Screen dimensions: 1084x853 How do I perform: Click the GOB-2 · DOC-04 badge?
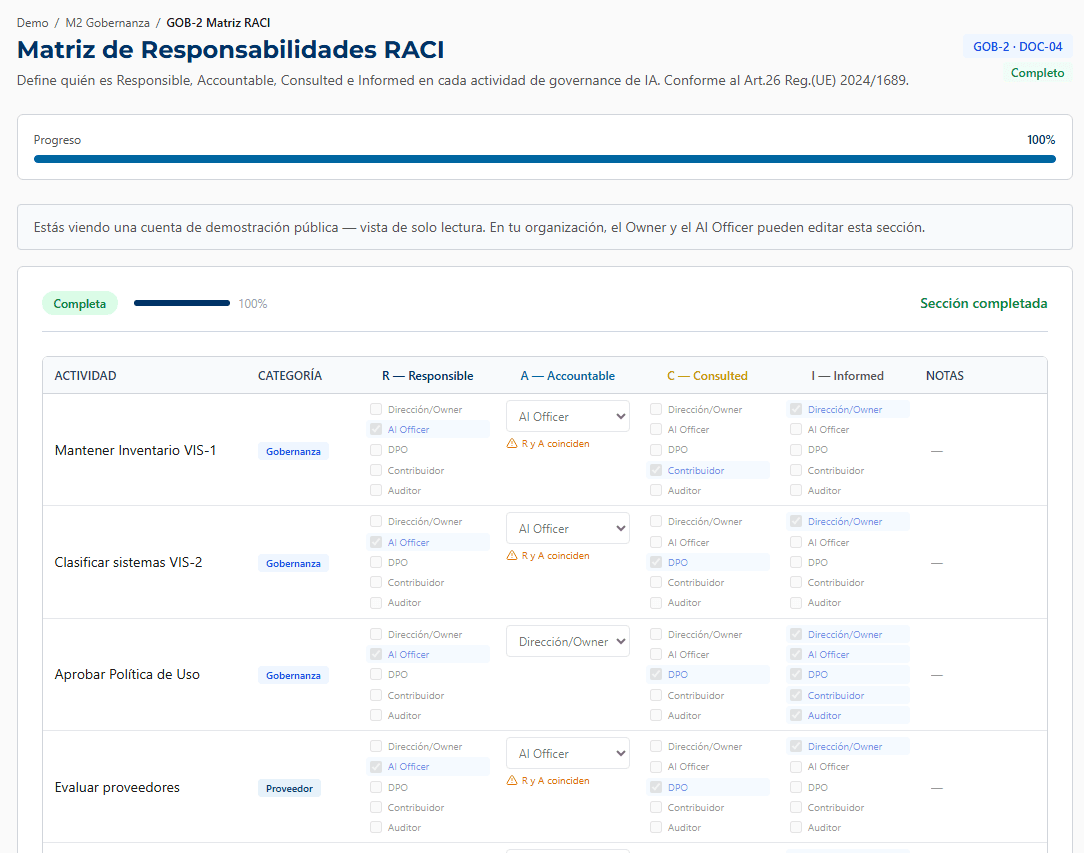click(1018, 47)
